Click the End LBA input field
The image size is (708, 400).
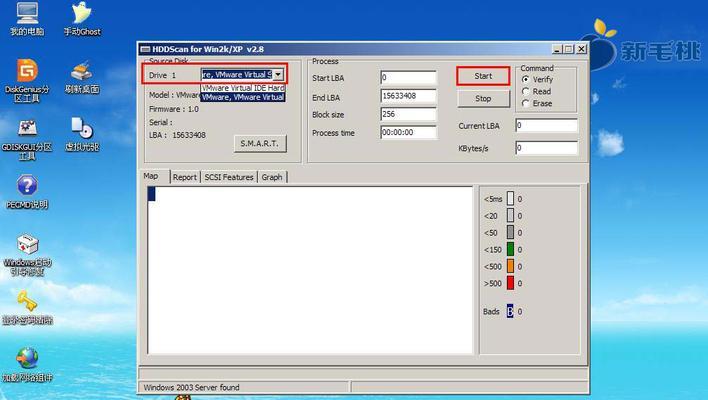tap(409, 96)
